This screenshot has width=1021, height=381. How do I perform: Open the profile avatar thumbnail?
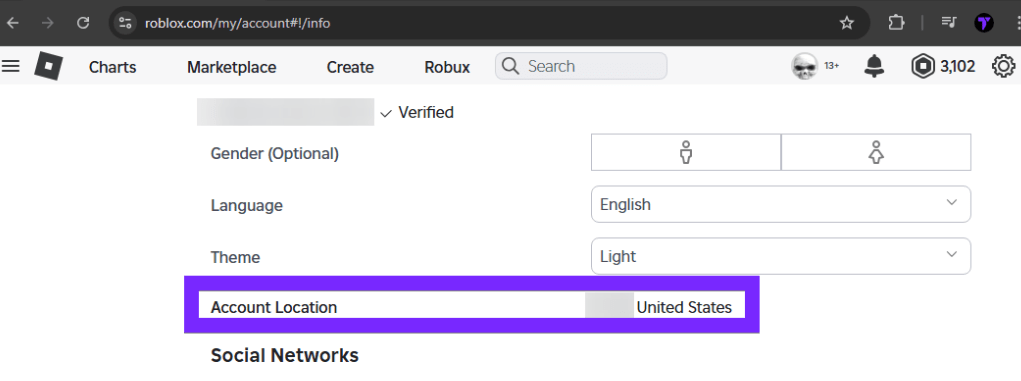804,66
